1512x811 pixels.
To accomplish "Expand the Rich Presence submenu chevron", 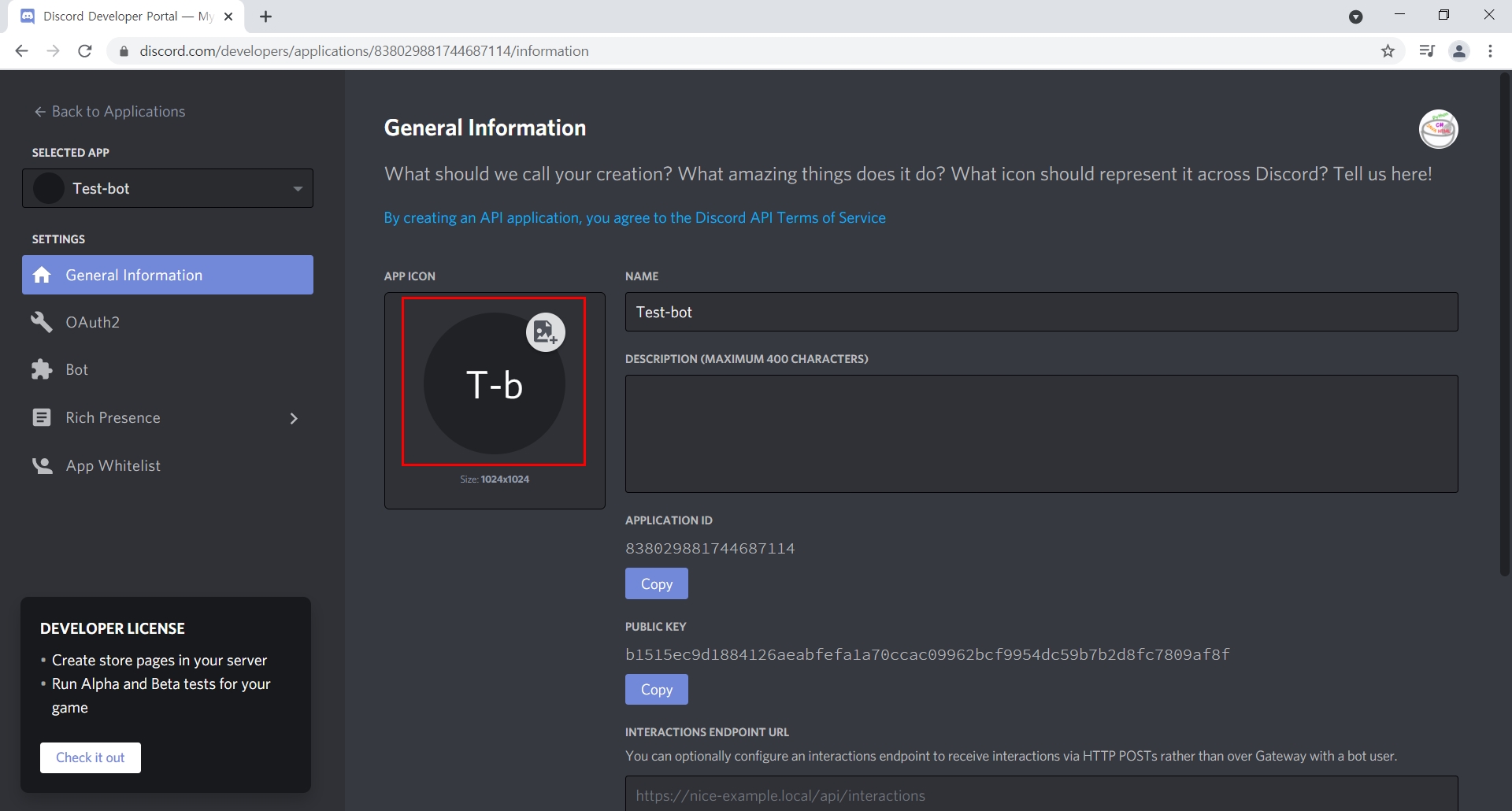I will 294,418.
